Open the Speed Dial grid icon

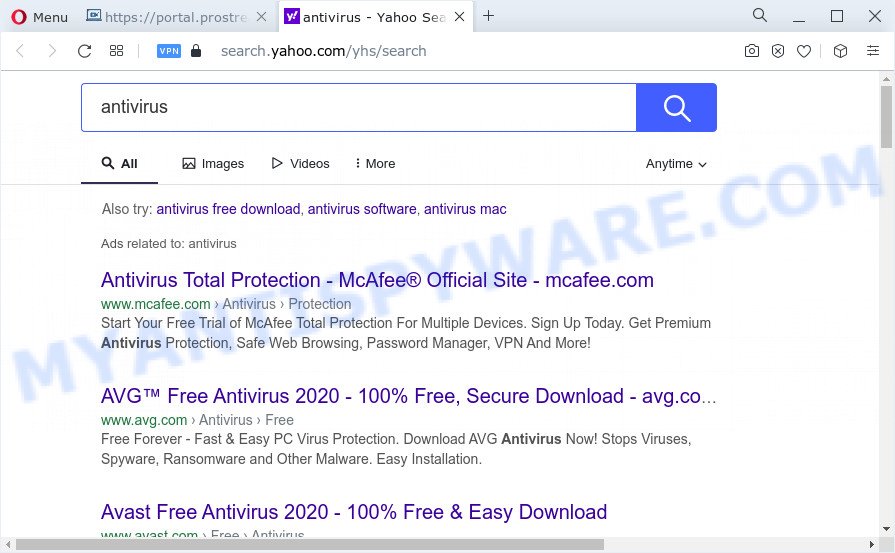pos(116,51)
